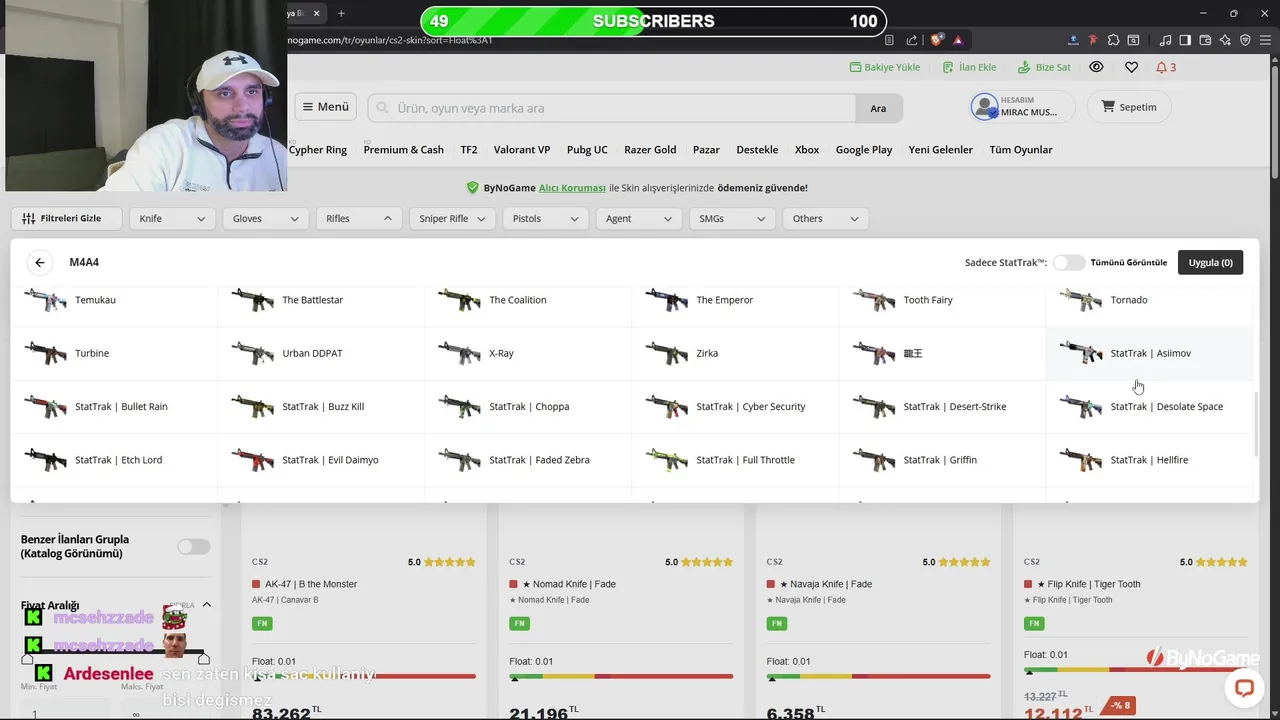Click the Navaja Knife Fade float bar
Image resolution: width=1280 pixels, height=720 pixels.
click(x=878, y=676)
